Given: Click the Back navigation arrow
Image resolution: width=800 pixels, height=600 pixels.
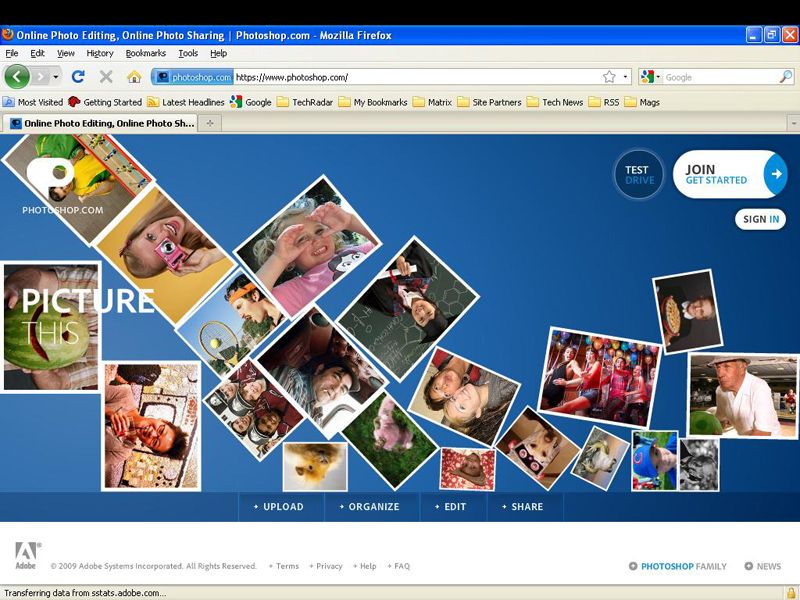Looking at the screenshot, I should tap(17, 76).
